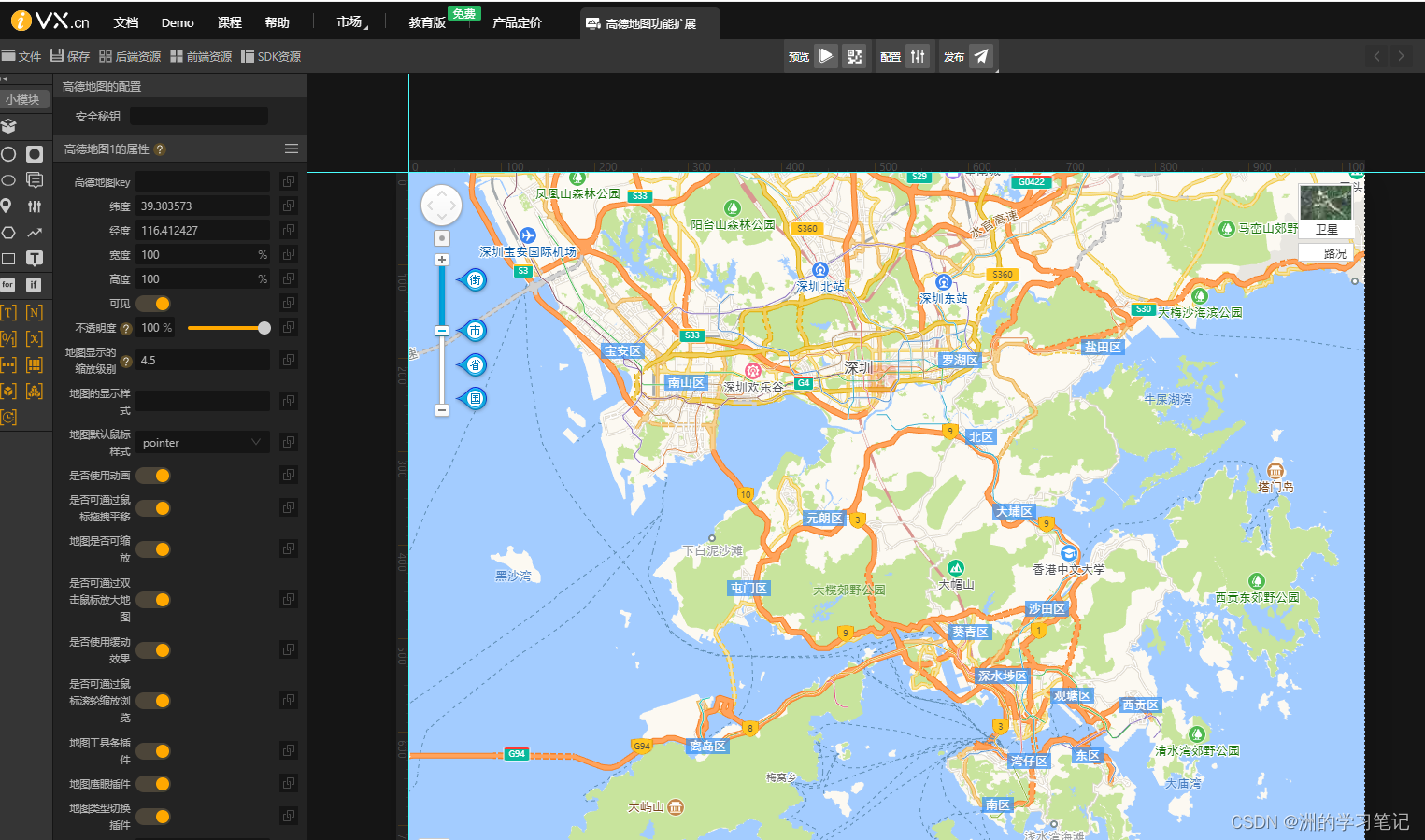Screen dimensions: 1425x840
Task: Switch to the 高德地图功能扩展 tab
Action: click(x=650, y=23)
